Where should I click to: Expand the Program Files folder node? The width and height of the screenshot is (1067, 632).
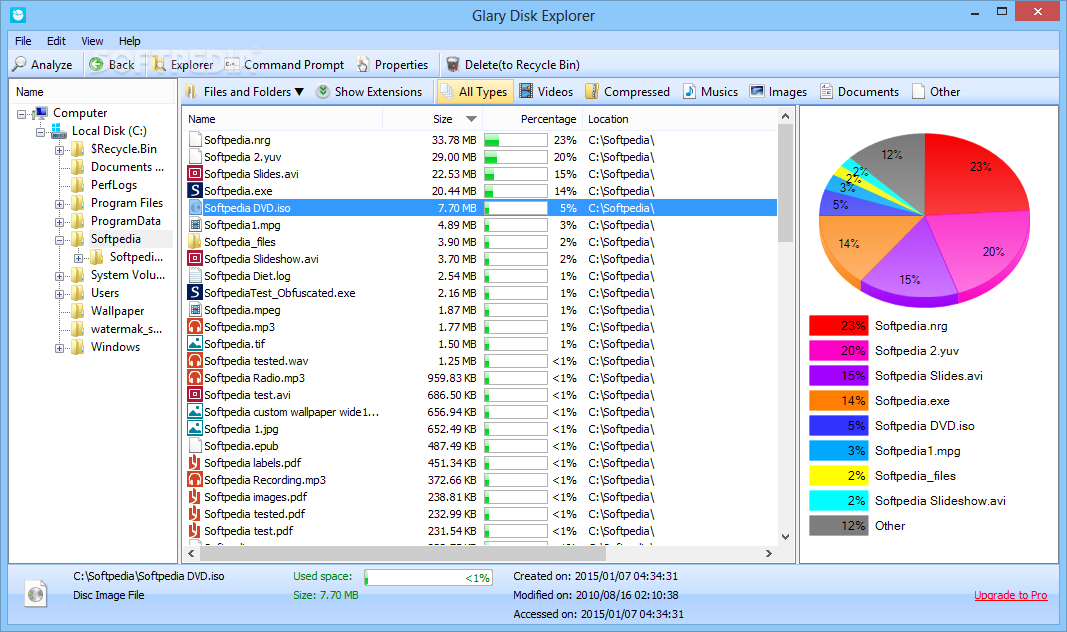59,204
